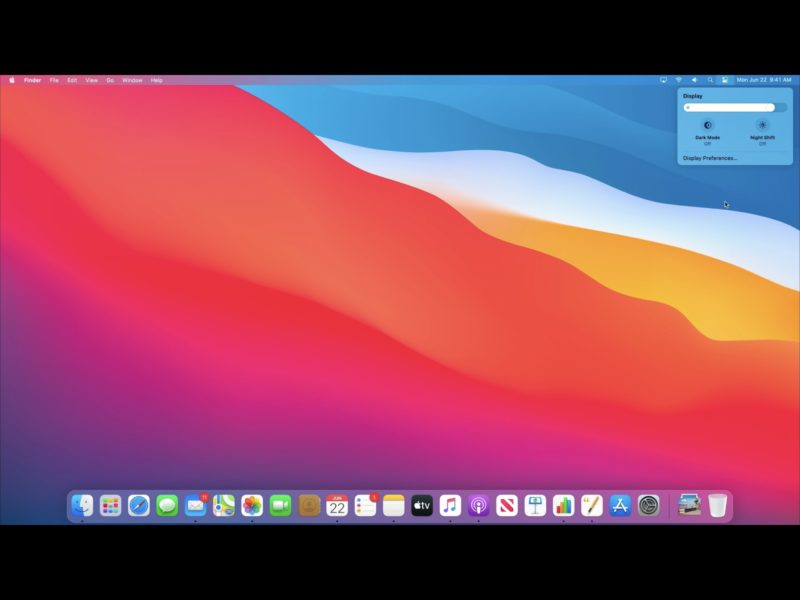Open the Messages app in the Dock
Viewport: 800px width, 600px height.
click(167, 506)
